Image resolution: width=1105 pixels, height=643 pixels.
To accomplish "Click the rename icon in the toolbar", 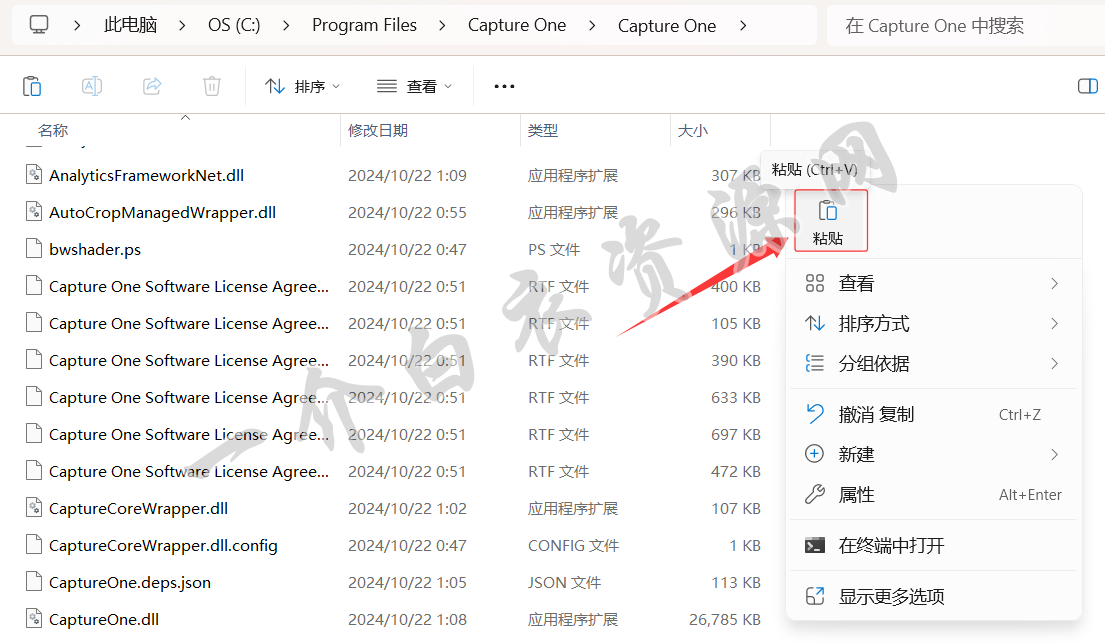I will (92, 86).
